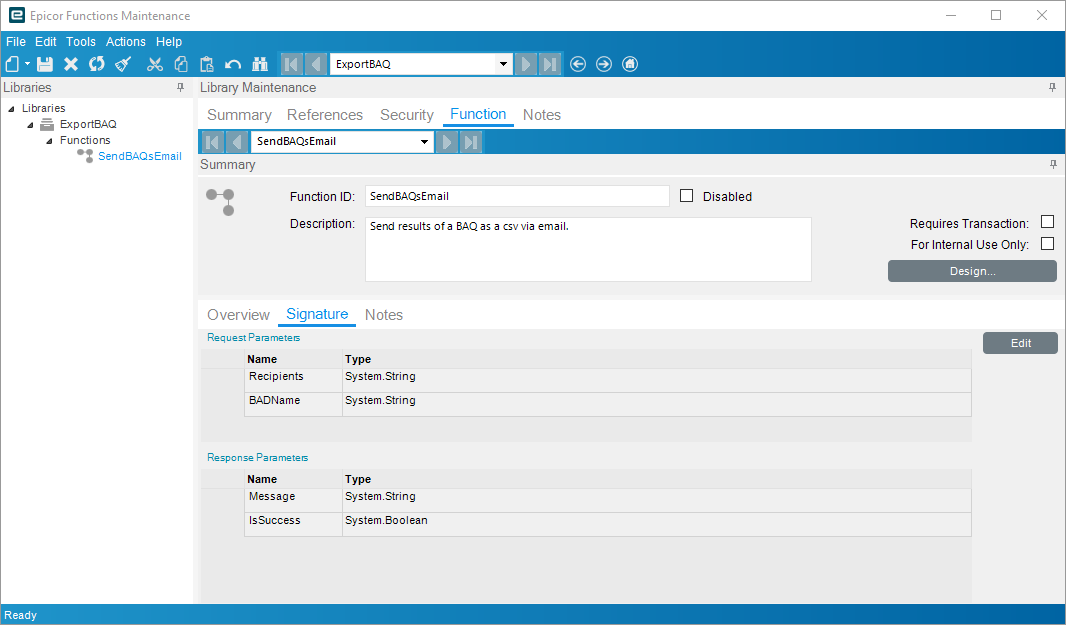This screenshot has width=1066, height=625.
Task: Toggle For Internal Use Only checkbox
Action: pos(1048,243)
